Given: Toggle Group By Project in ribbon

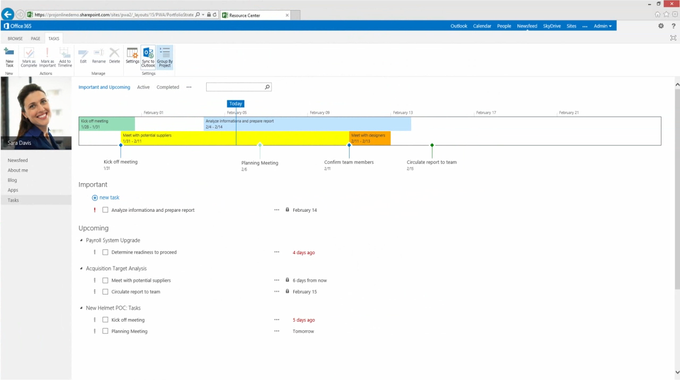Looking at the screenshot, I should click(165, 57).
